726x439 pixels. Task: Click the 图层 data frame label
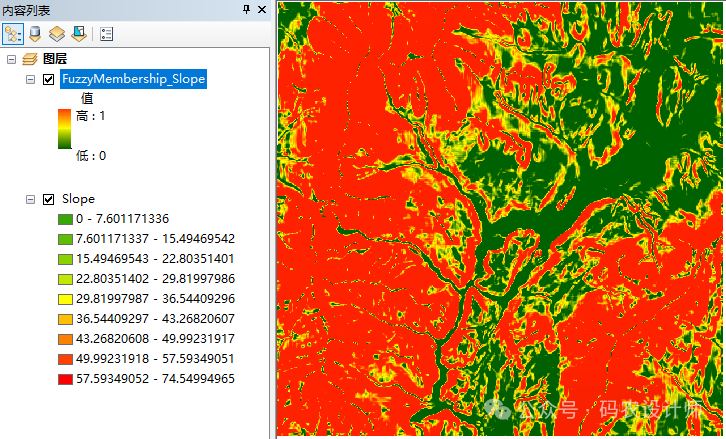click(x=55, y=59)
